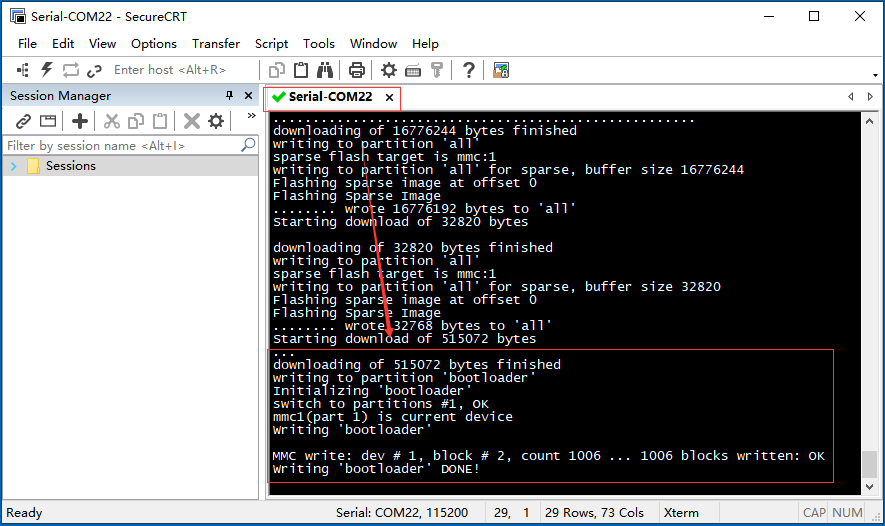
Task: Open the Tools menu
Action: coord(318,43)
